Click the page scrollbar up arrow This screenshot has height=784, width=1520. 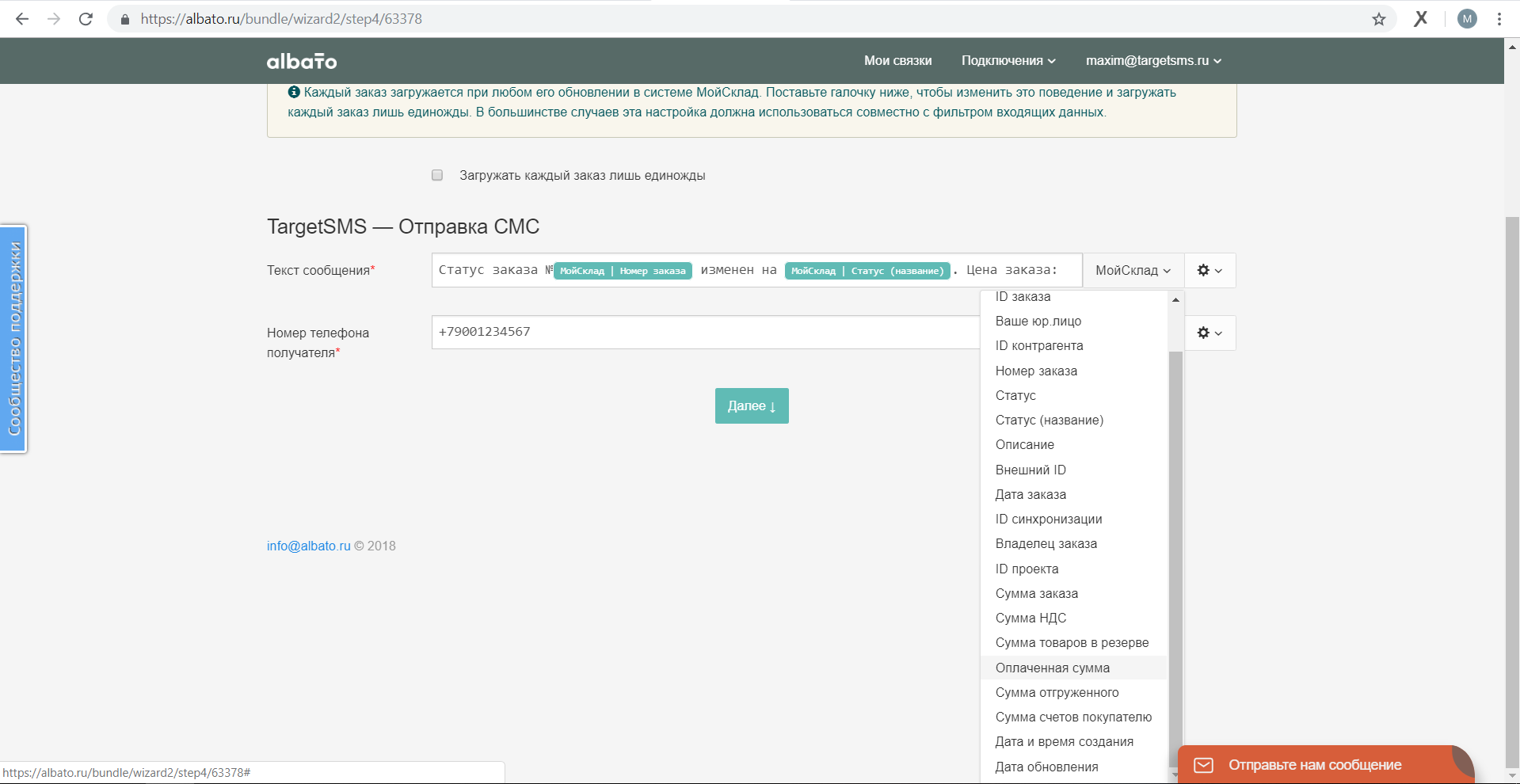pos(1512,47)
